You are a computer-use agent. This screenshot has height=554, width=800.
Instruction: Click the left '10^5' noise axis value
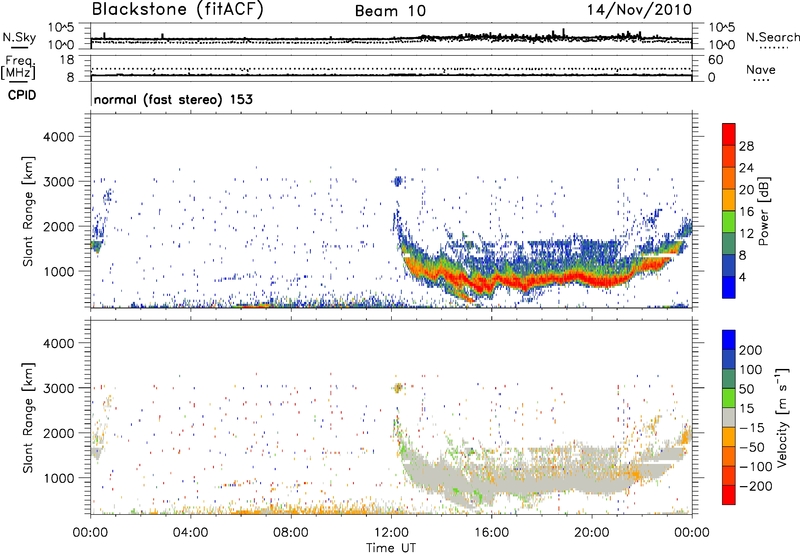tap(61, 27)
